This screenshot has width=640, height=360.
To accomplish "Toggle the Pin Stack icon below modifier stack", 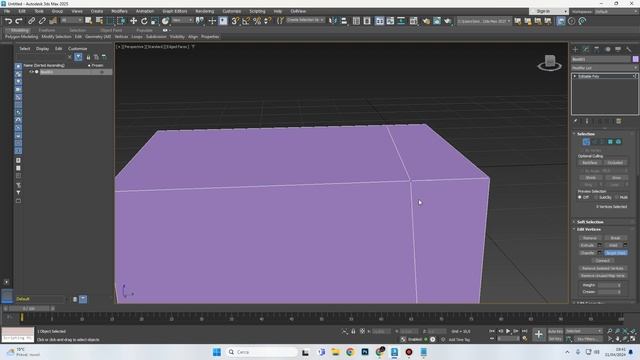I will [576, 121].
